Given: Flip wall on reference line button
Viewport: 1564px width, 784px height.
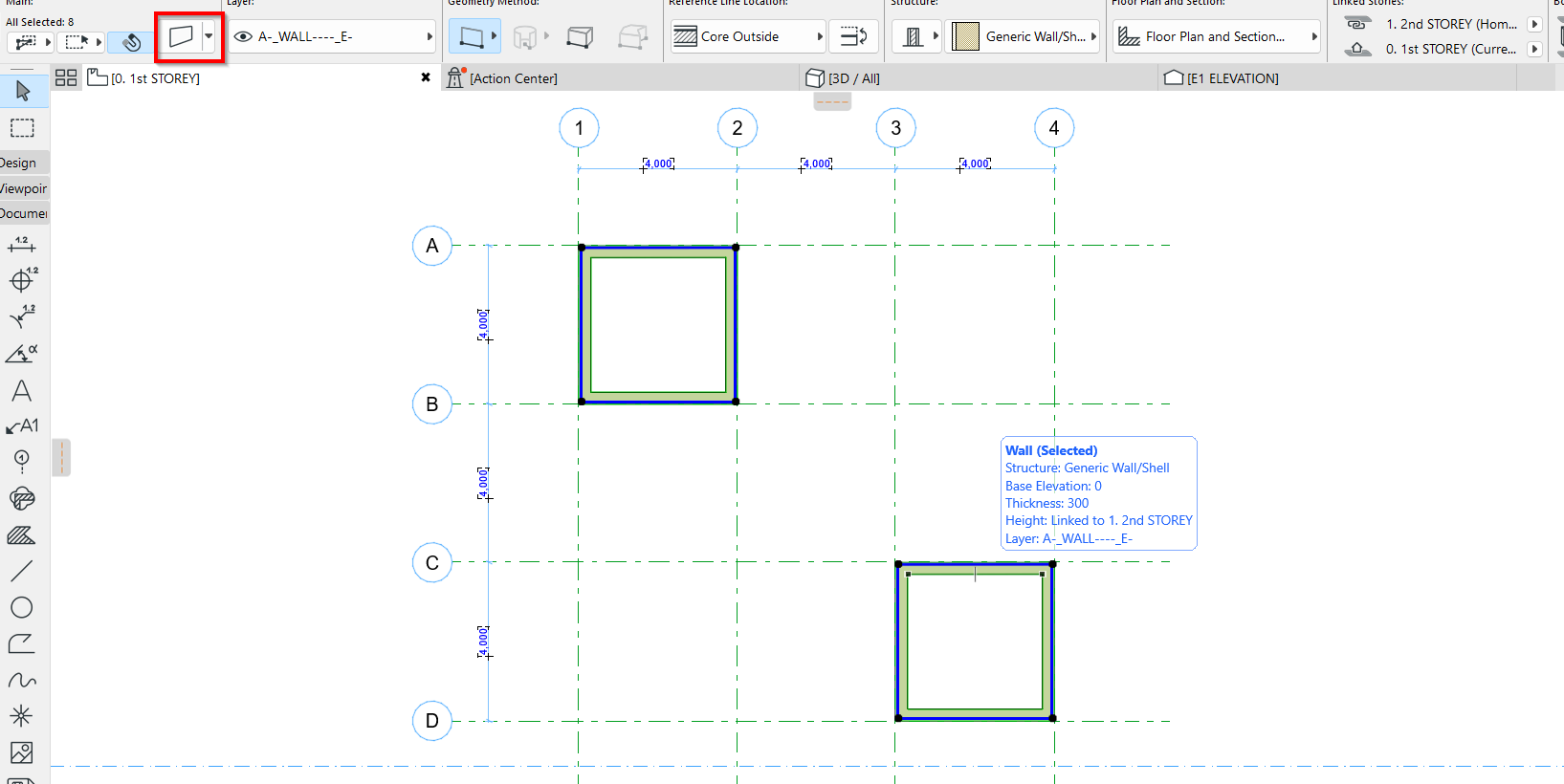Looking at the screenshot, I should [853, 37].
